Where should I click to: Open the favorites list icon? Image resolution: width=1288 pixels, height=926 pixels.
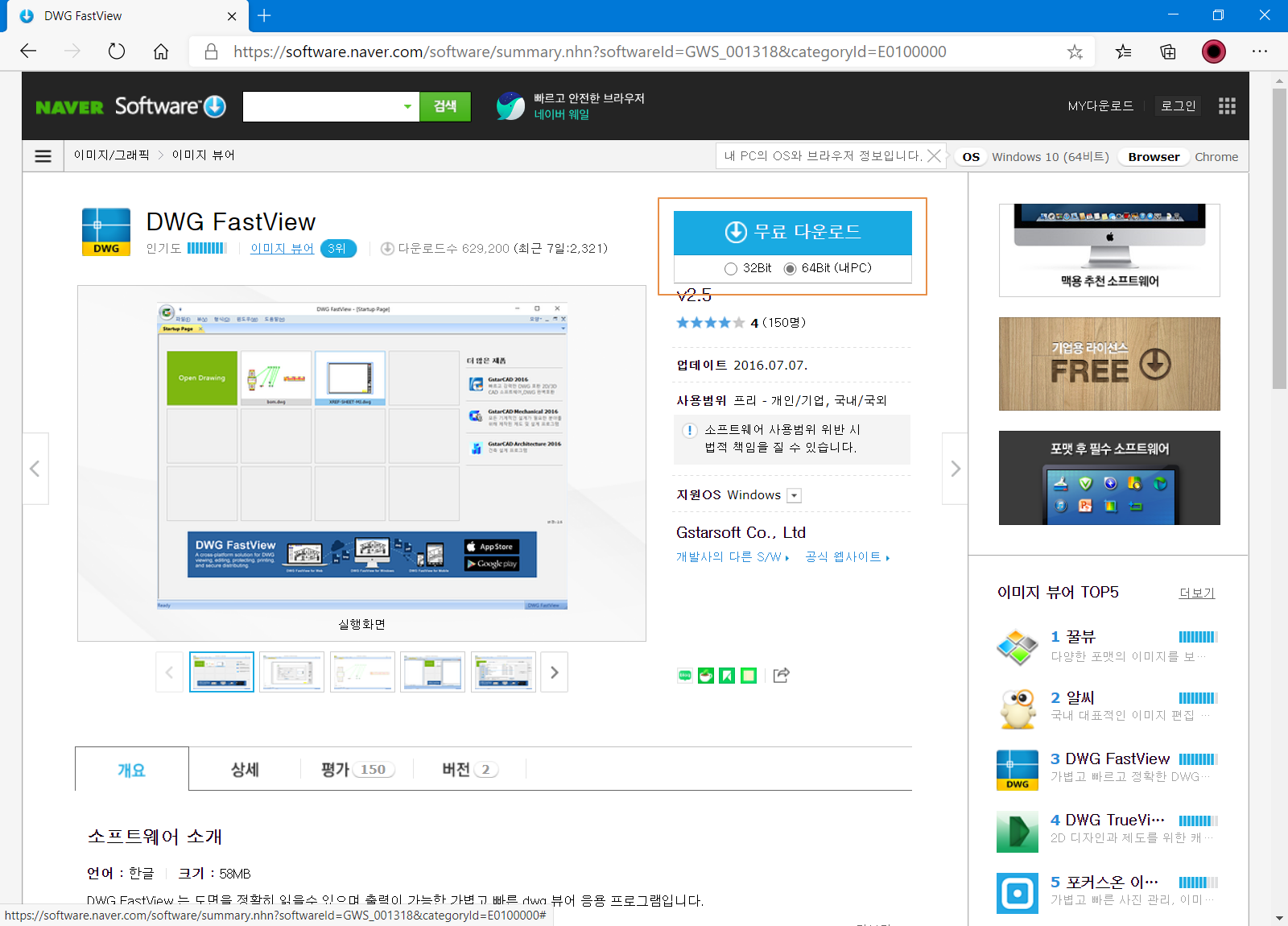click(x=1123, y=52)
